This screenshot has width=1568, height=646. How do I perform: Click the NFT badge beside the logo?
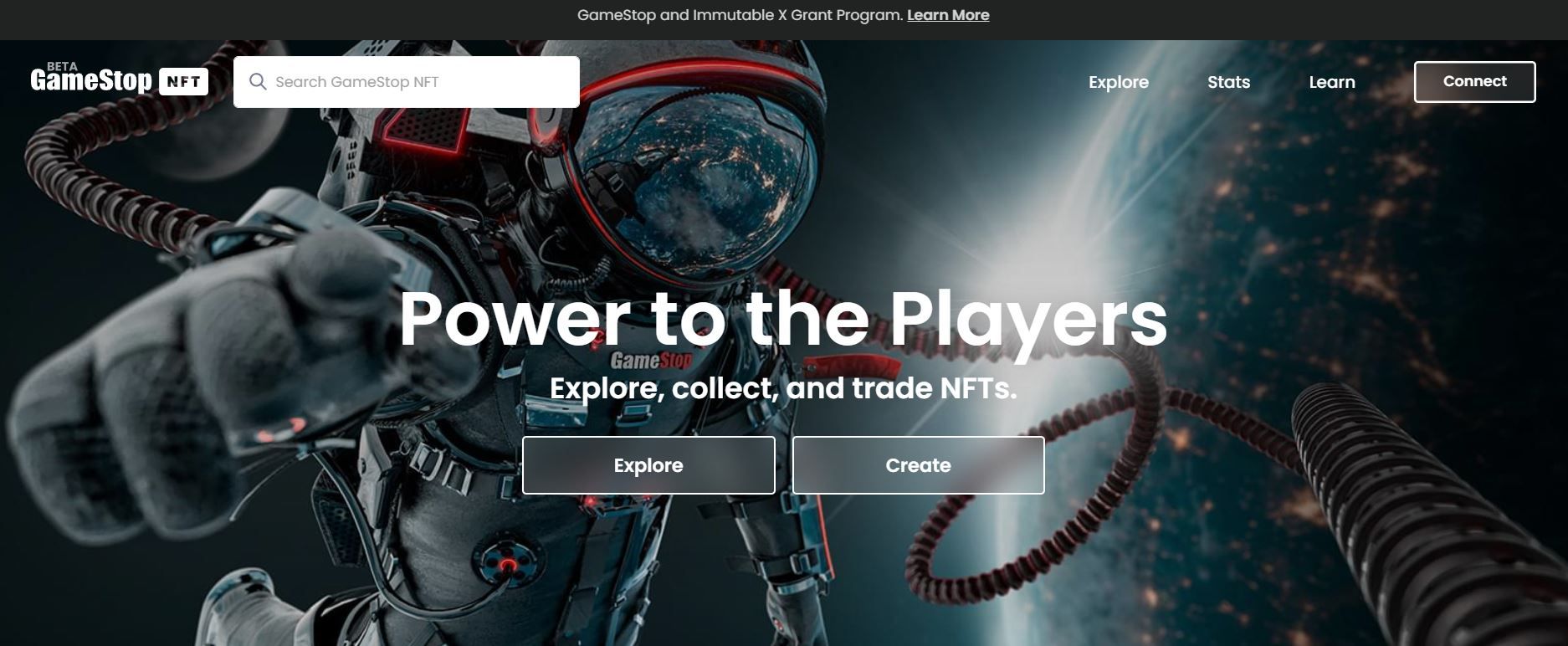point(183,81)
